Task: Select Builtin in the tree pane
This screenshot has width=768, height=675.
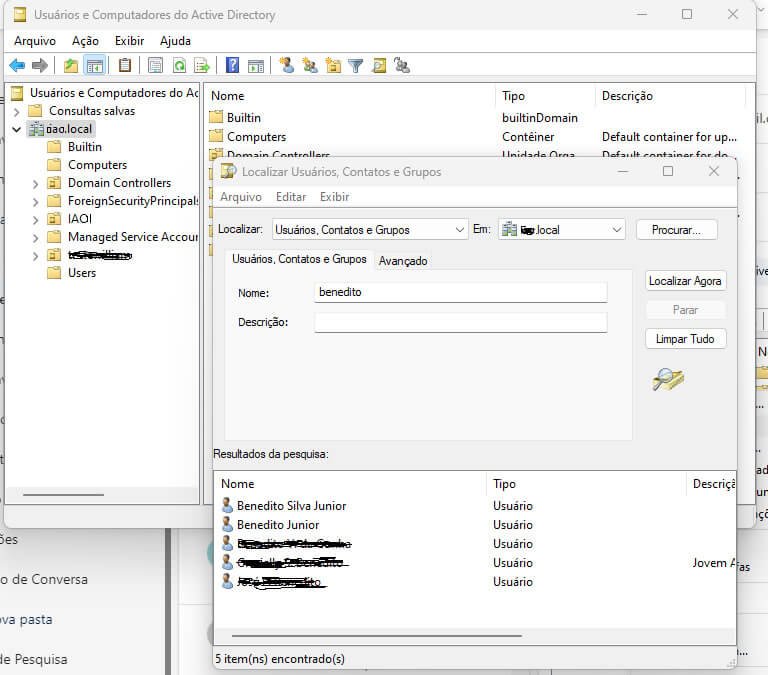Action: pos(85,147)
